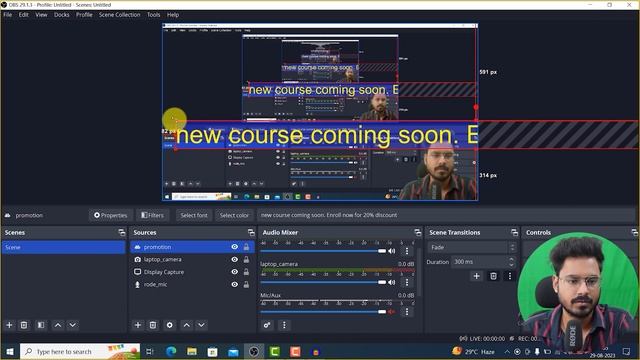Hide the promotion source
This screenshot has width=640, height=360.
[235, 247]
